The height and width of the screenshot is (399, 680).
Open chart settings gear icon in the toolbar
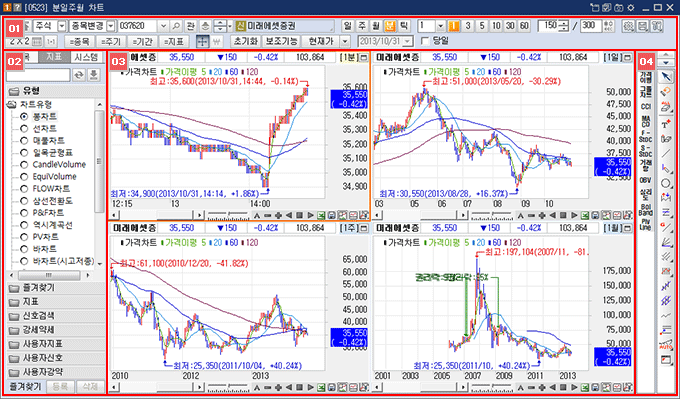628,26
